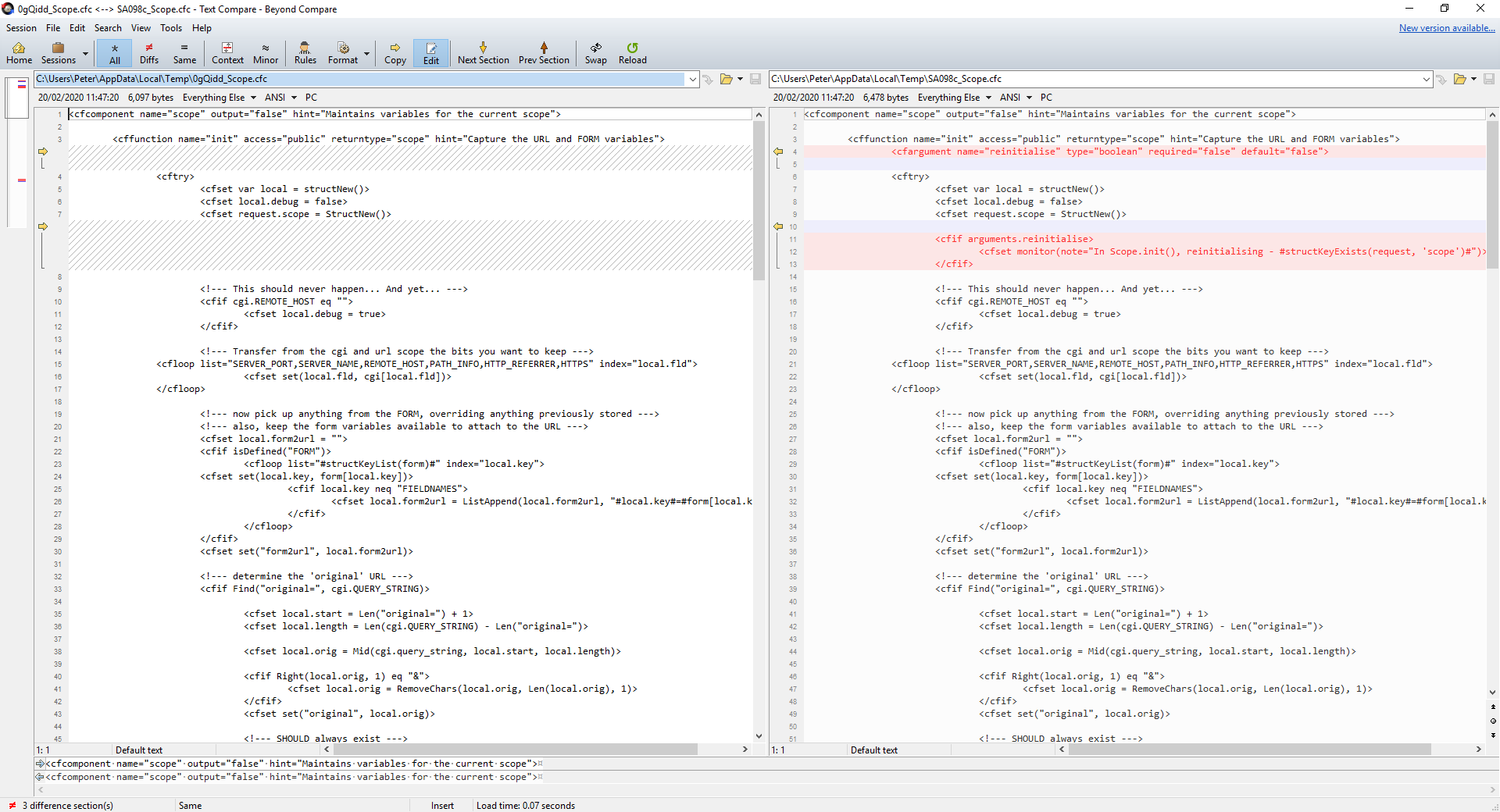Go to the Home view
This screenshot has height=812, width=1500.
19,53
